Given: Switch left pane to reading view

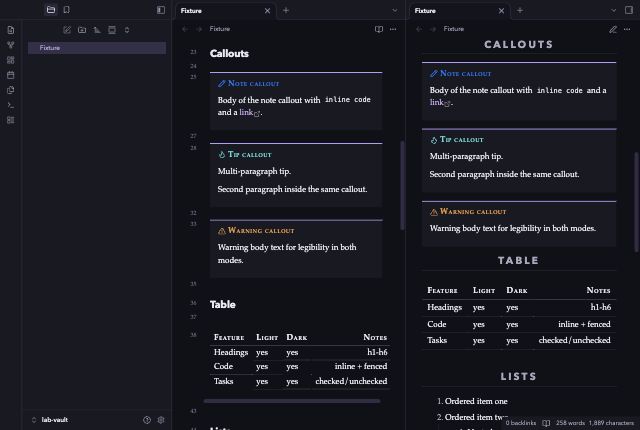Looking at the screenshot, I should click(379, 29).
